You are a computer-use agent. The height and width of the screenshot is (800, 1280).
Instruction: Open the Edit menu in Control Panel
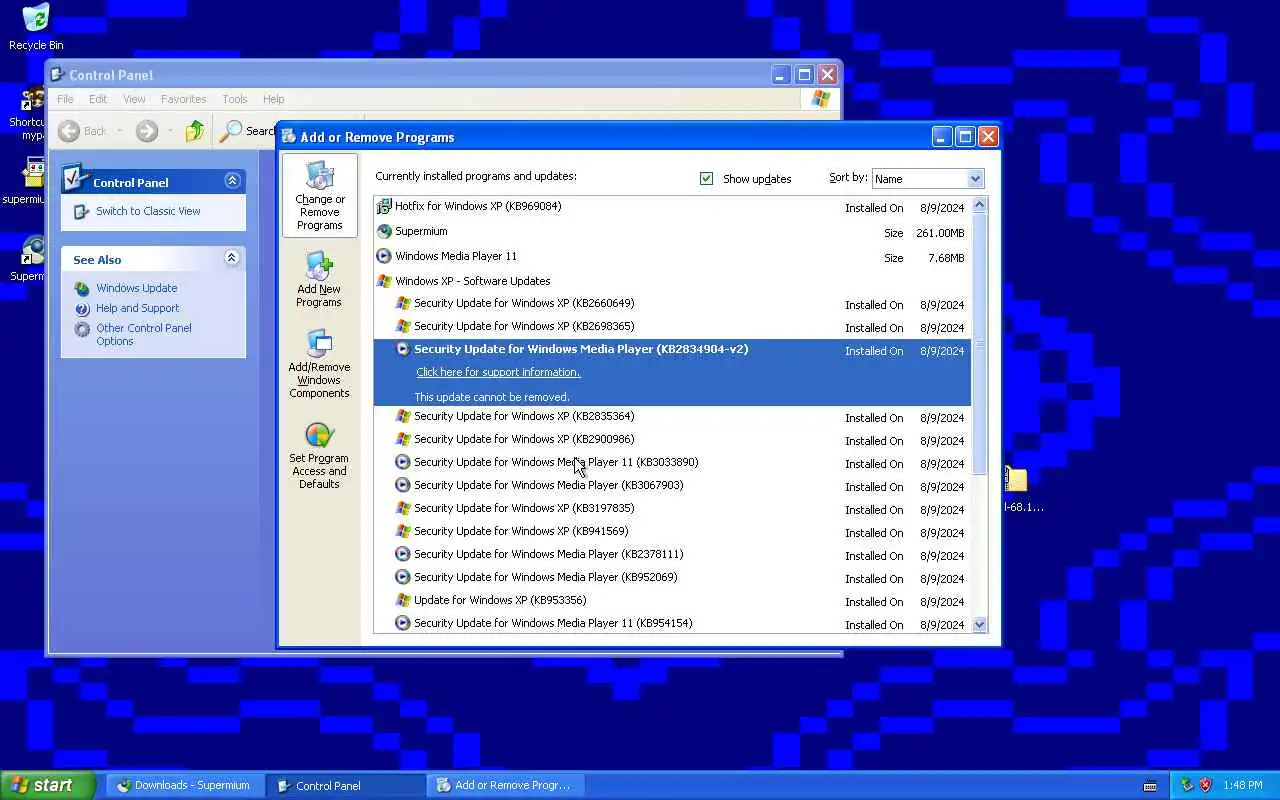pyautogui.click(x=98, y=99)
